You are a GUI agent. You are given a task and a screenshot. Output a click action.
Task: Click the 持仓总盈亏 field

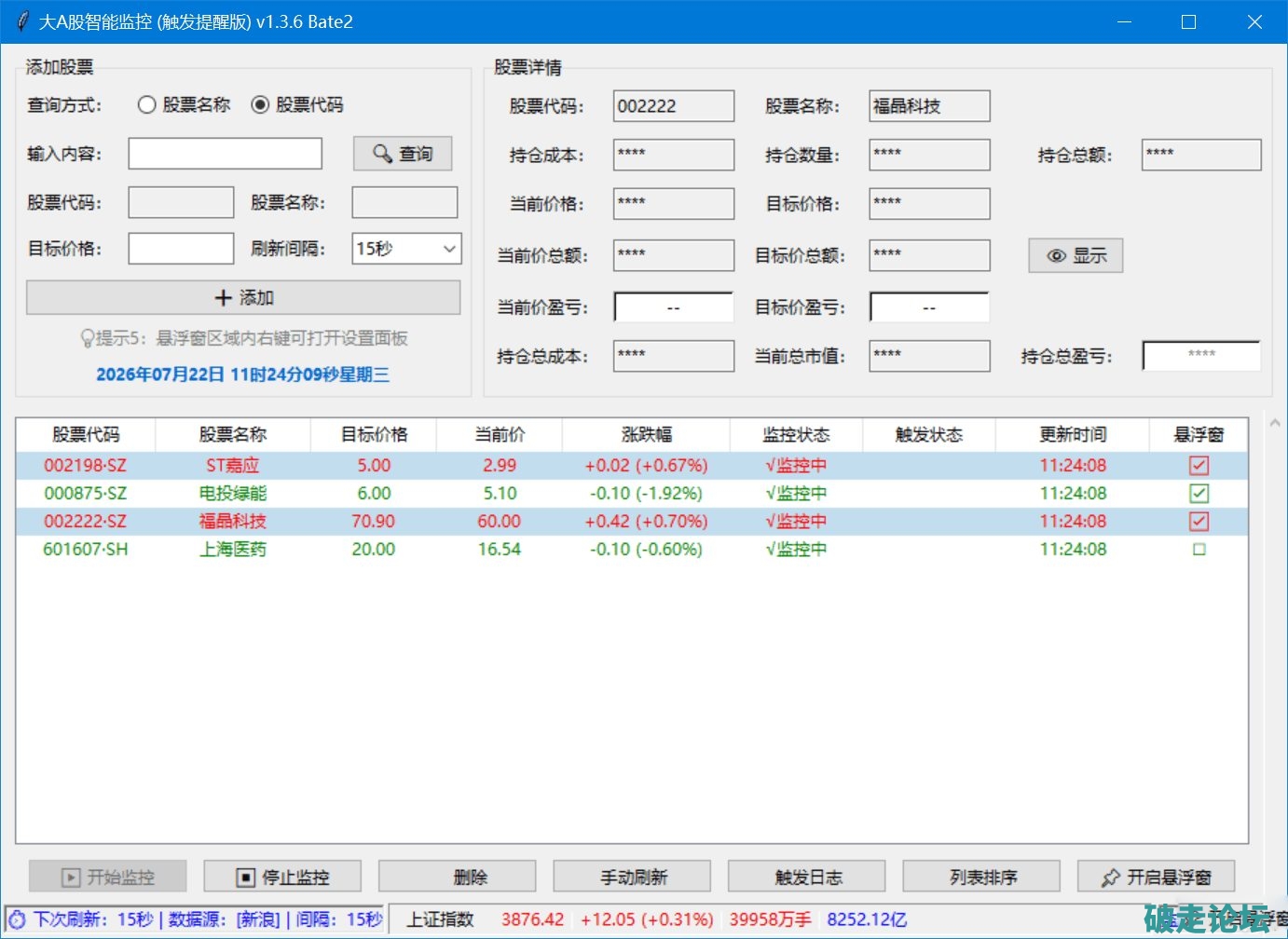click(x=1201, y=355)
